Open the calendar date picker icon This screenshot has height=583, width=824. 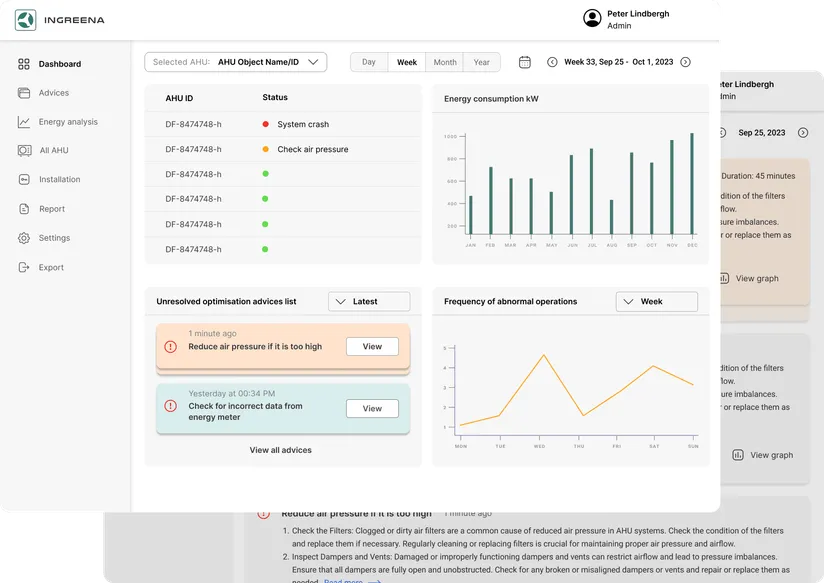click(524, 62)
